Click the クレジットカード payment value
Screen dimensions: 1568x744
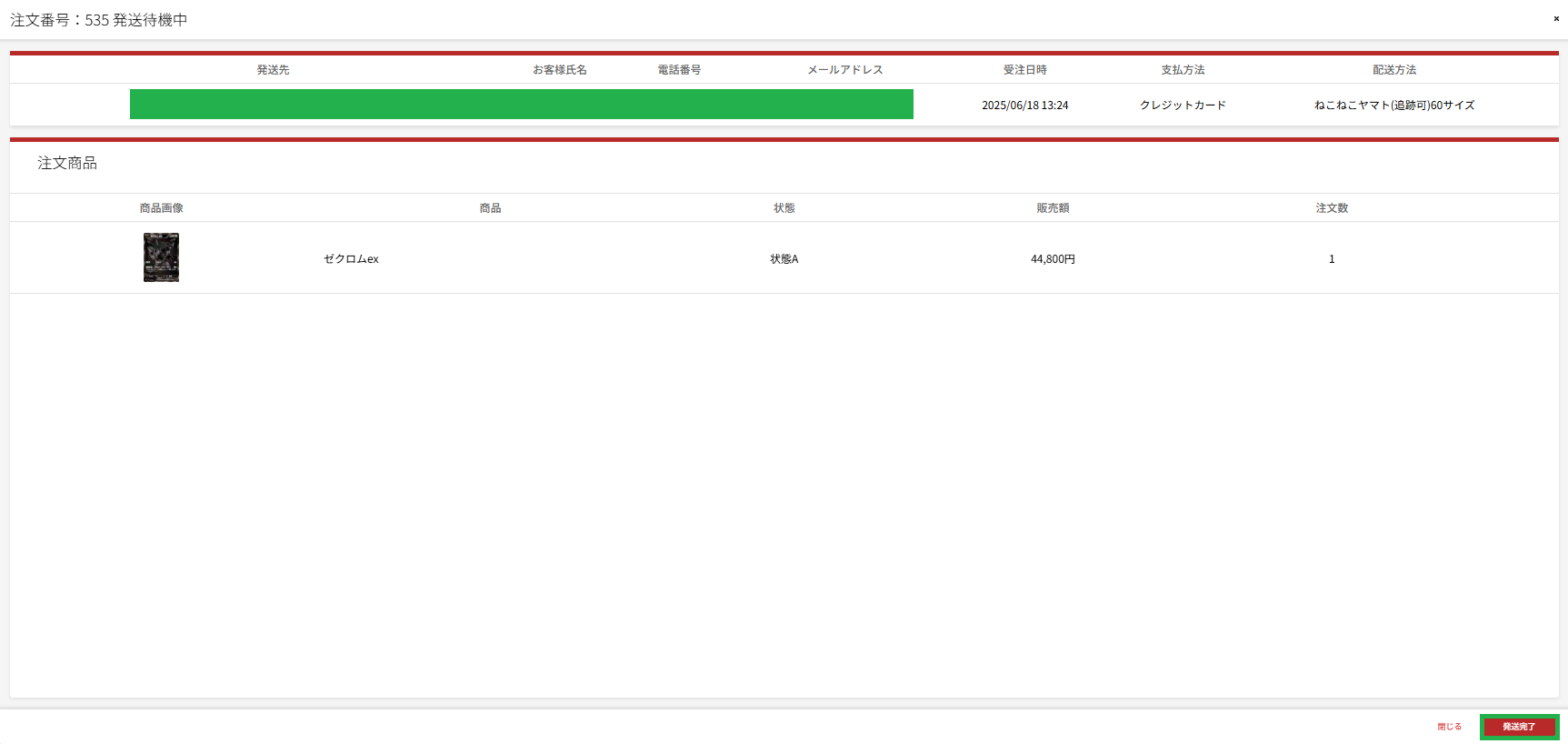coord(1183,106)
